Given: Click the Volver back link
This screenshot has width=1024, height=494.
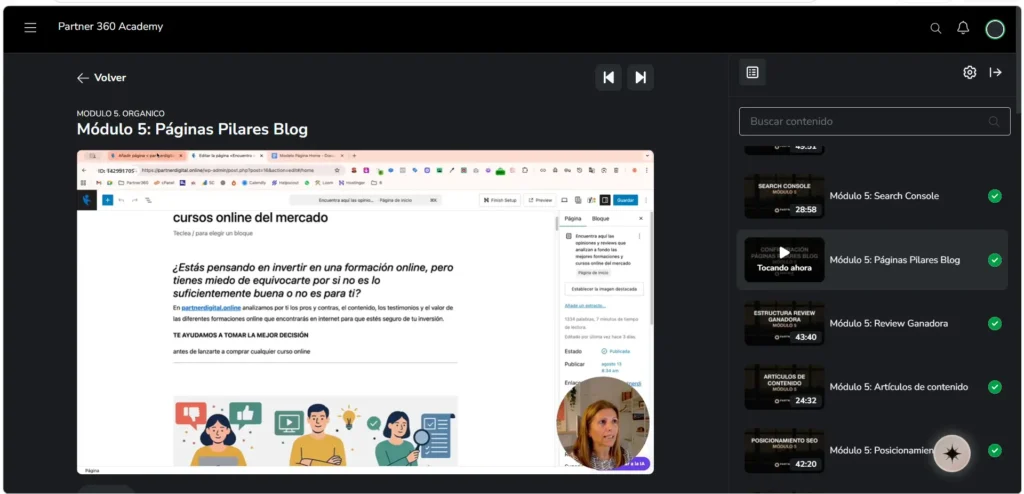Looking at the screenshot, I should tap(101, 78).
